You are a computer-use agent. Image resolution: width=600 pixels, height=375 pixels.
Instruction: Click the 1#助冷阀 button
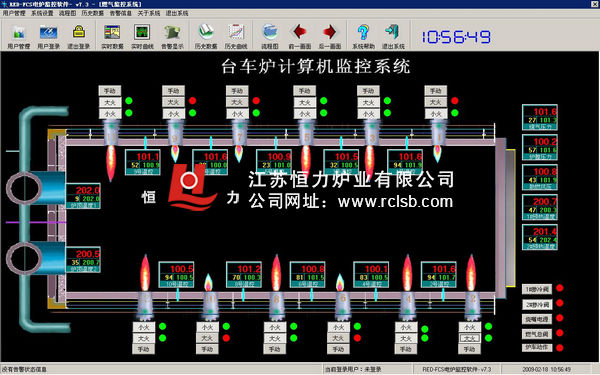pos(537,289)
